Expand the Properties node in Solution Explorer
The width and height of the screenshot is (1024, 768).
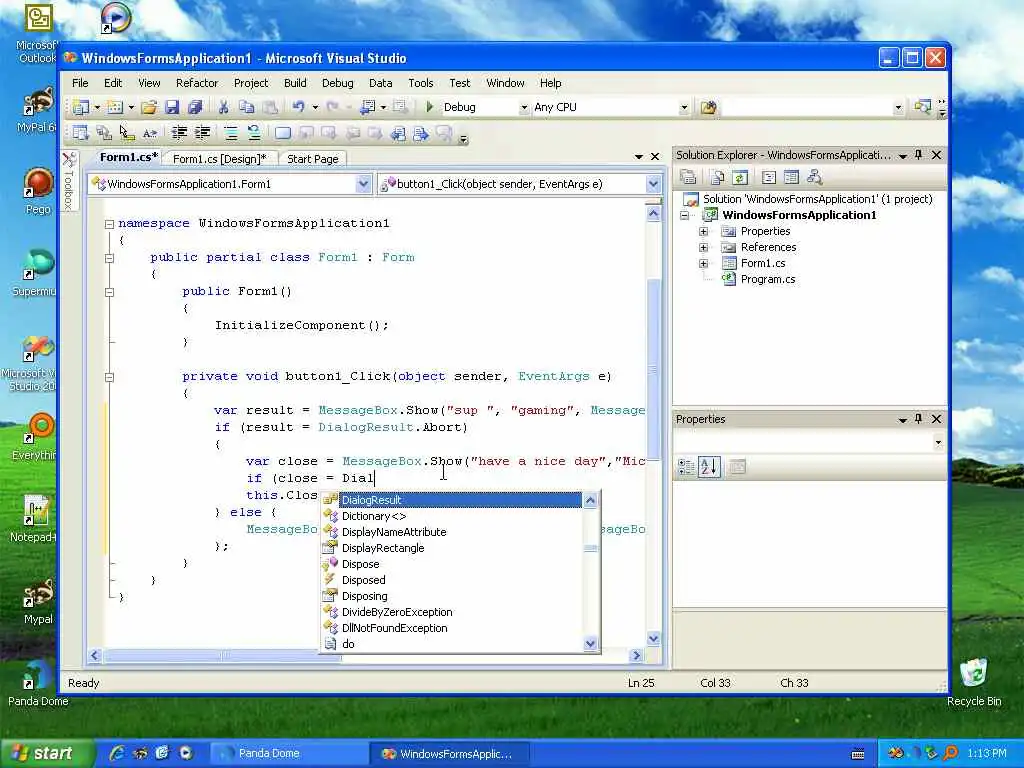(703, 231)
